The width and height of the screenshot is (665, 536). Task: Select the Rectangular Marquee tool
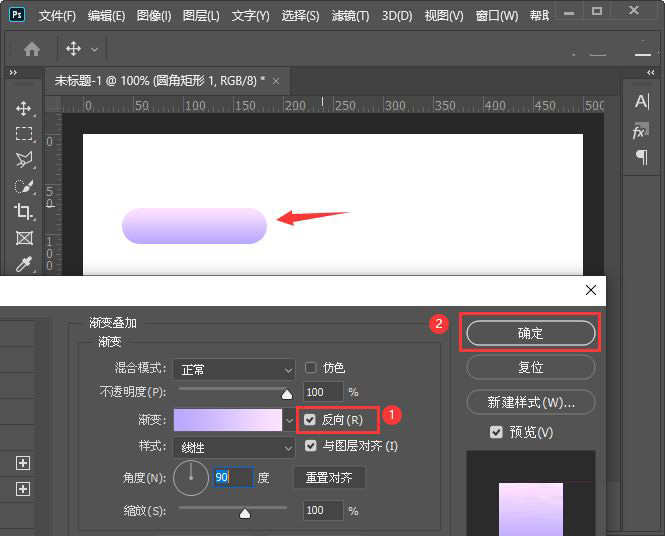[x=24, y=134]
